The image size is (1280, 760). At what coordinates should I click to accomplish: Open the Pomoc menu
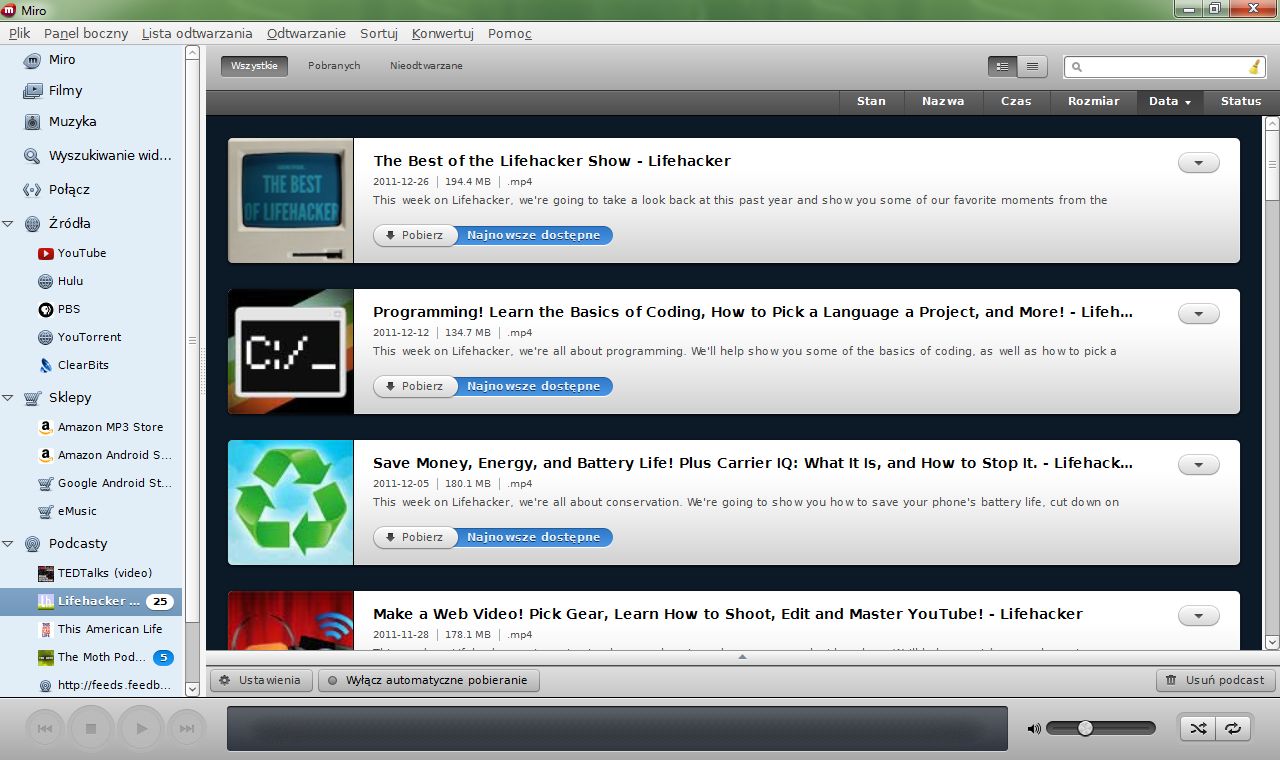(x=510, y=33)
